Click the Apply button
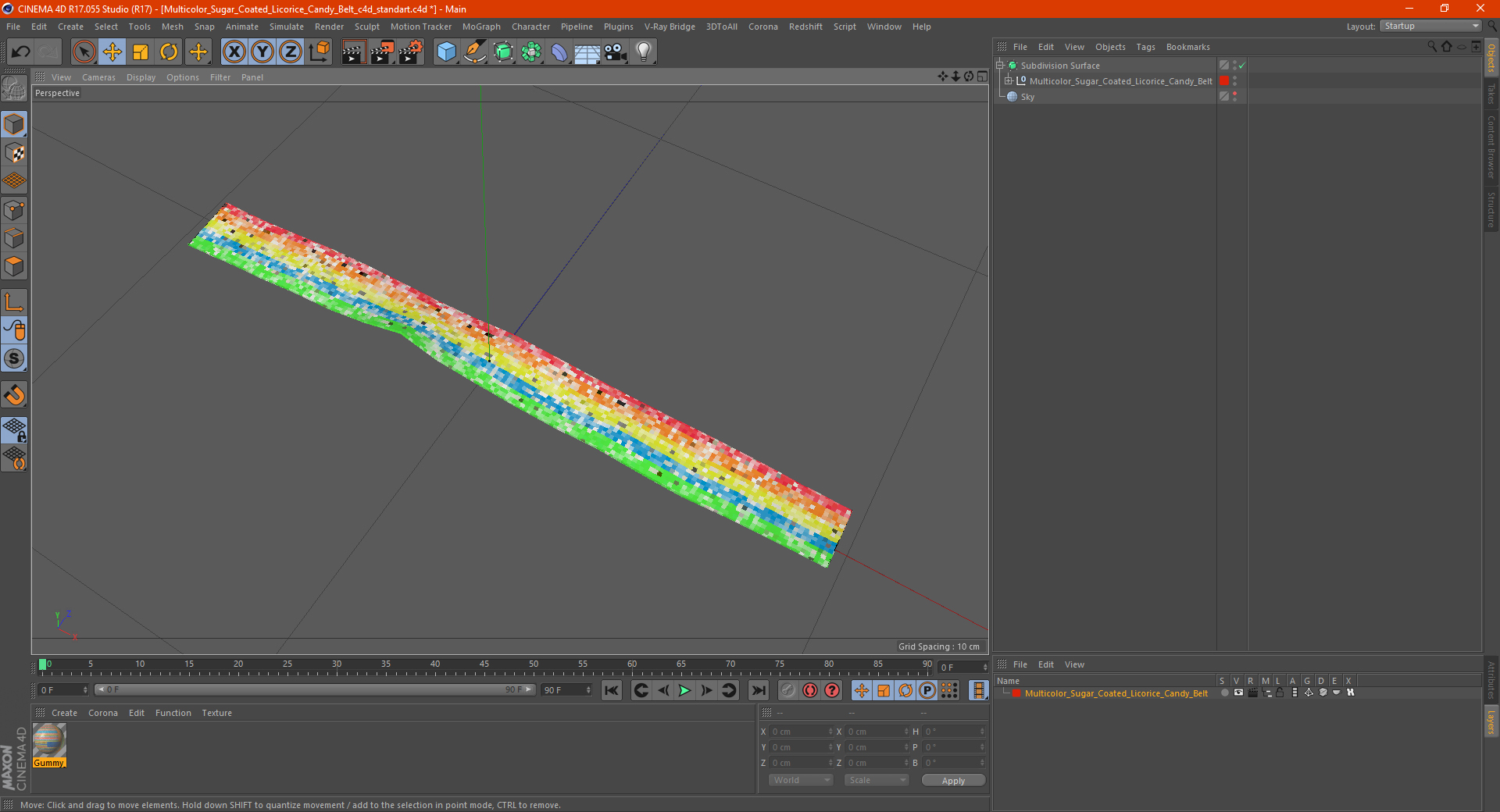 pyautogui.click(x=953, y=781)
